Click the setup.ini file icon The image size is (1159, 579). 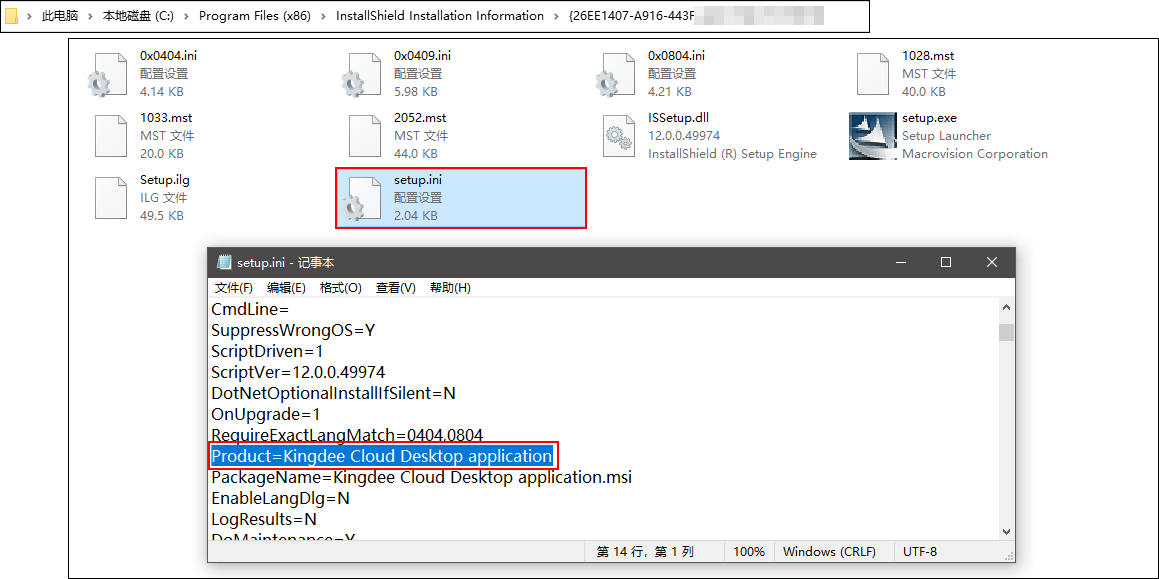363,198
